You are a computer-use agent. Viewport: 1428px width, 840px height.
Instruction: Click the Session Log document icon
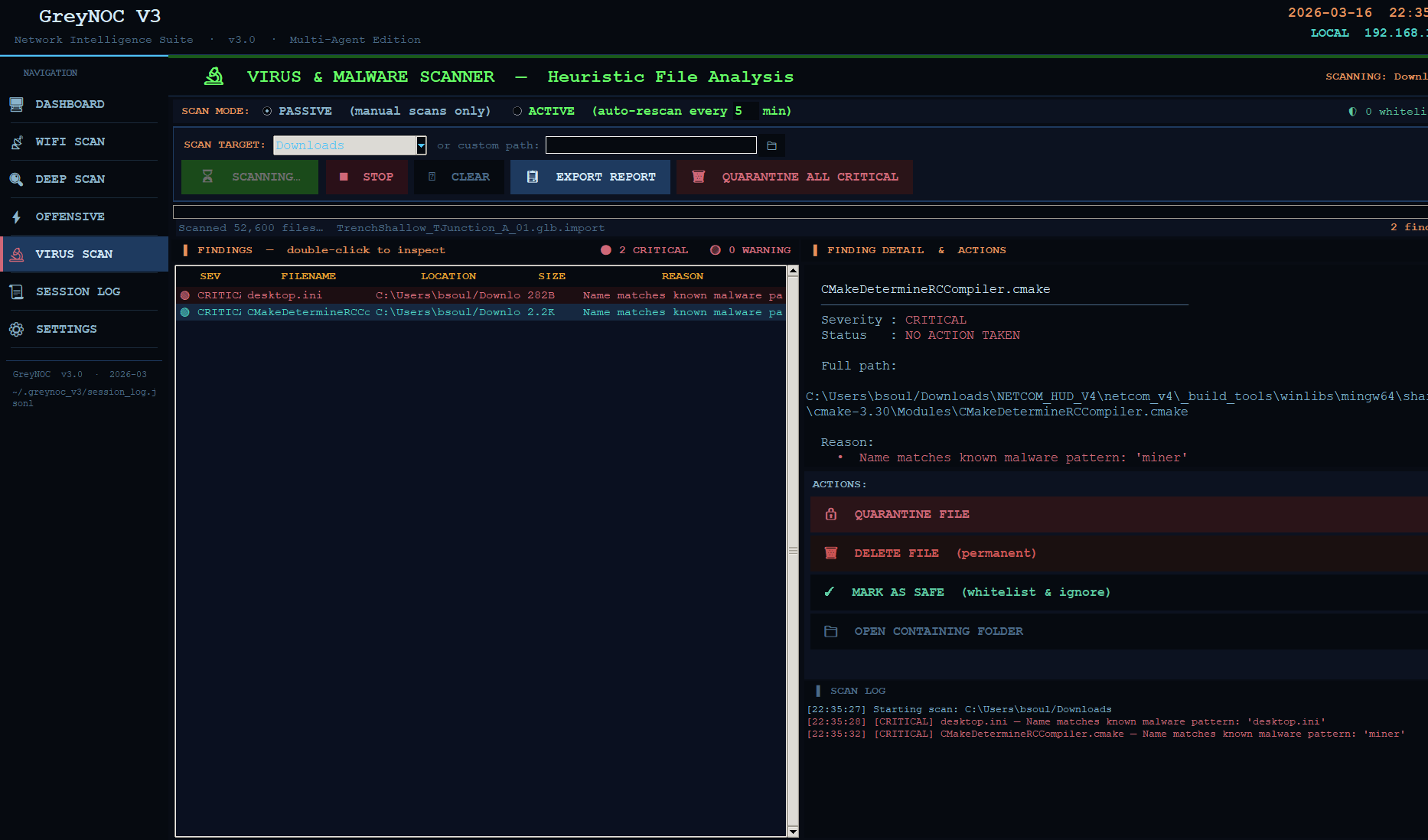[x=16, y=291]
